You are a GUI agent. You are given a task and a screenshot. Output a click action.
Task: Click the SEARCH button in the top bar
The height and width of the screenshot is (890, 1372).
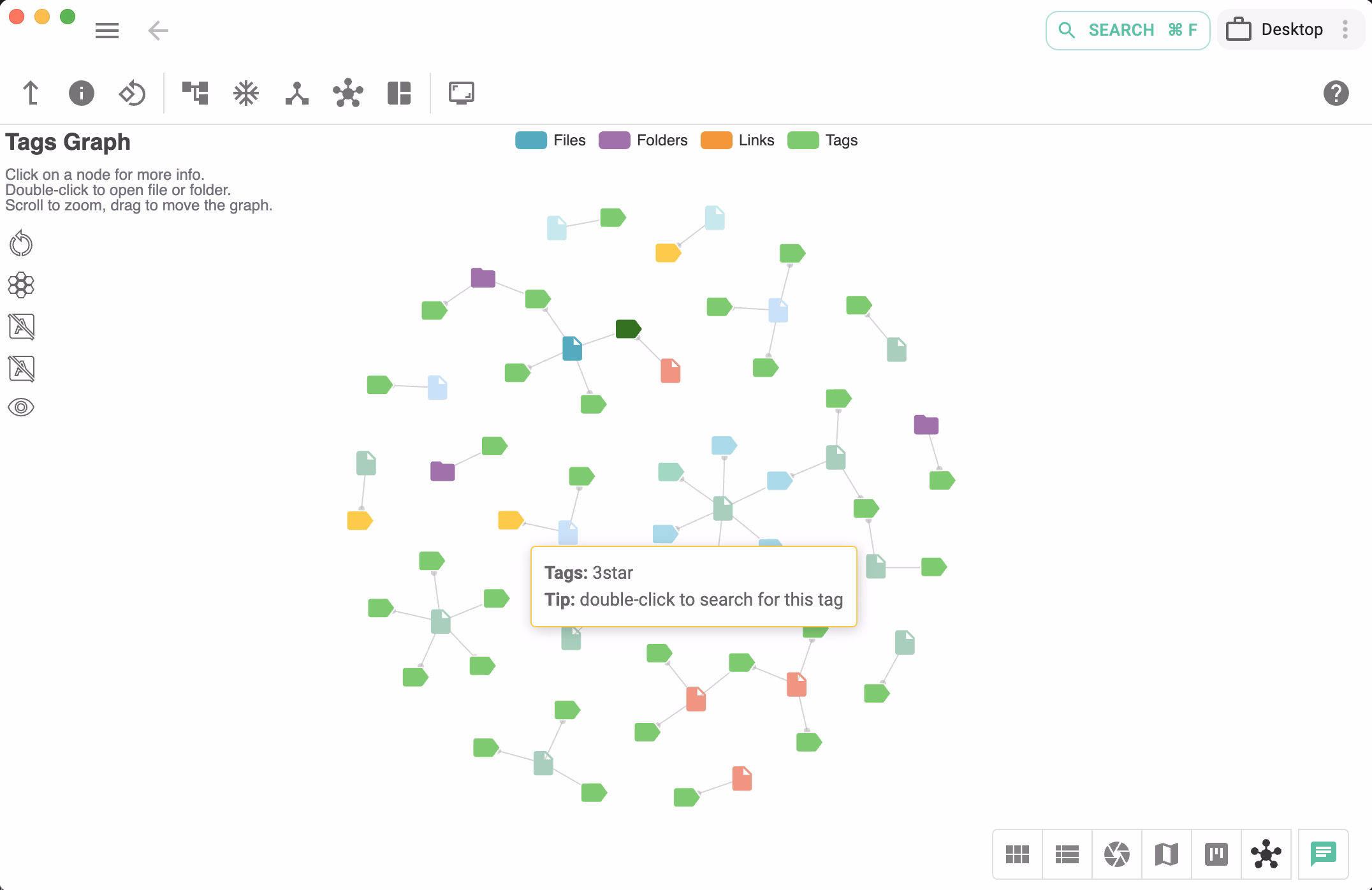point(1127,29)
